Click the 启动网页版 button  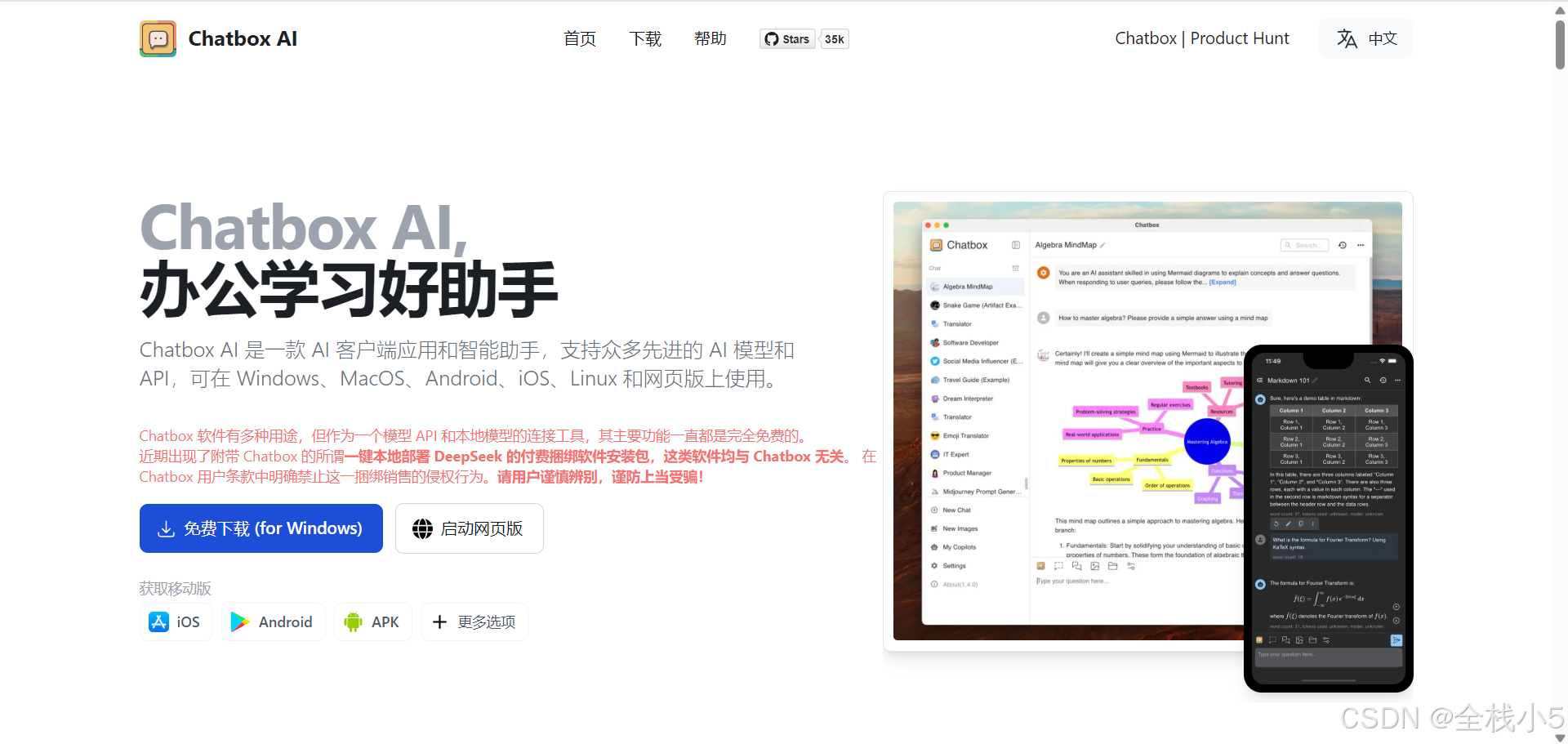pyautogui.click(x=470, y=528)
